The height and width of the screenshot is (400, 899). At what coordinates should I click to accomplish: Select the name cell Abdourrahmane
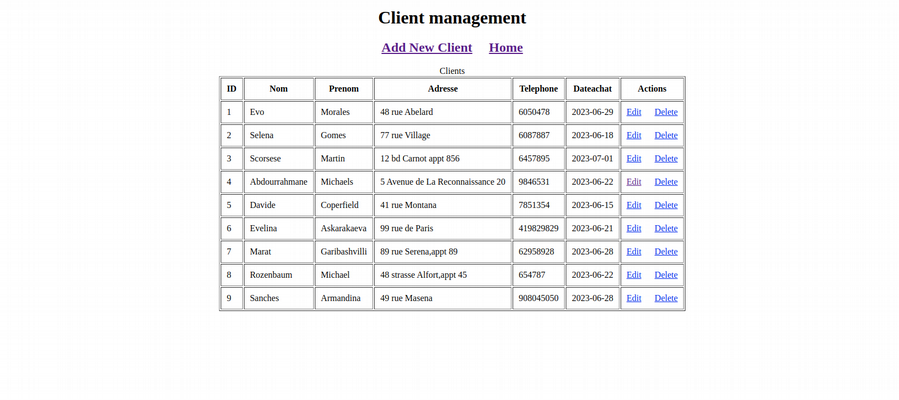point(279,182)
